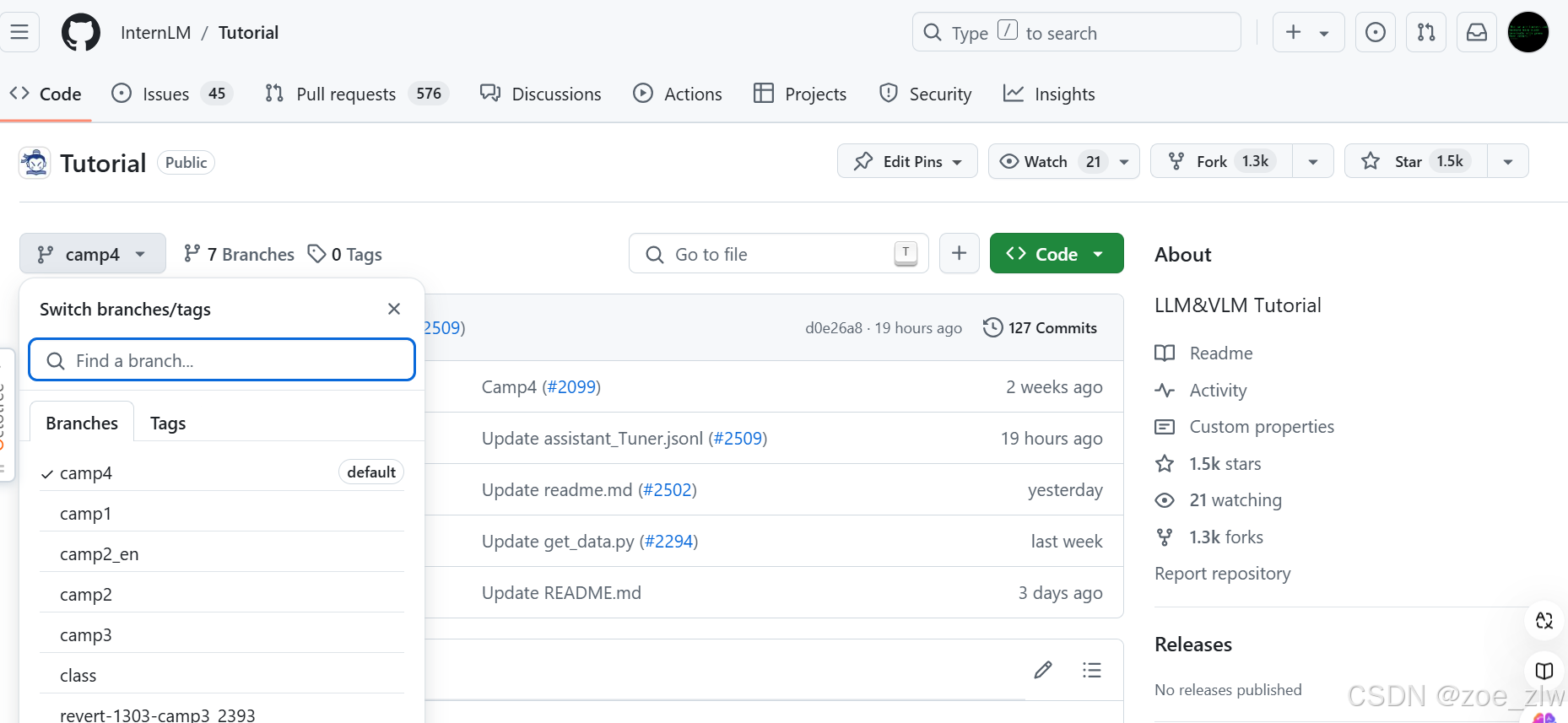Click the plus create-new icon in header
The width and height of the screenshot is (1568, 723).
[x=1293, y=32]
